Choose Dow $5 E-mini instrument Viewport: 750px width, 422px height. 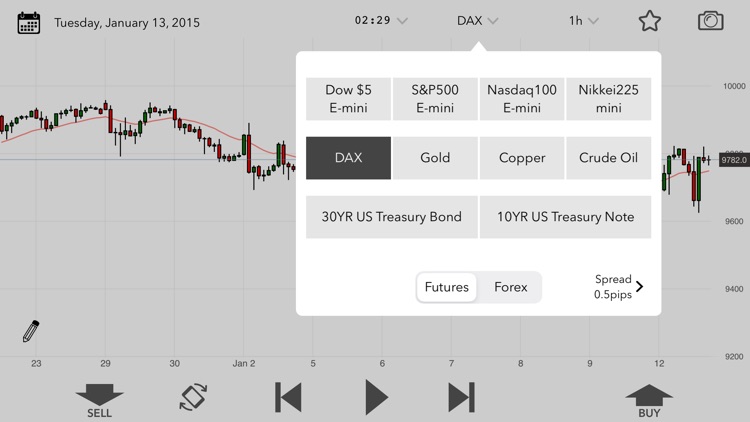click(x=348, y=99)
